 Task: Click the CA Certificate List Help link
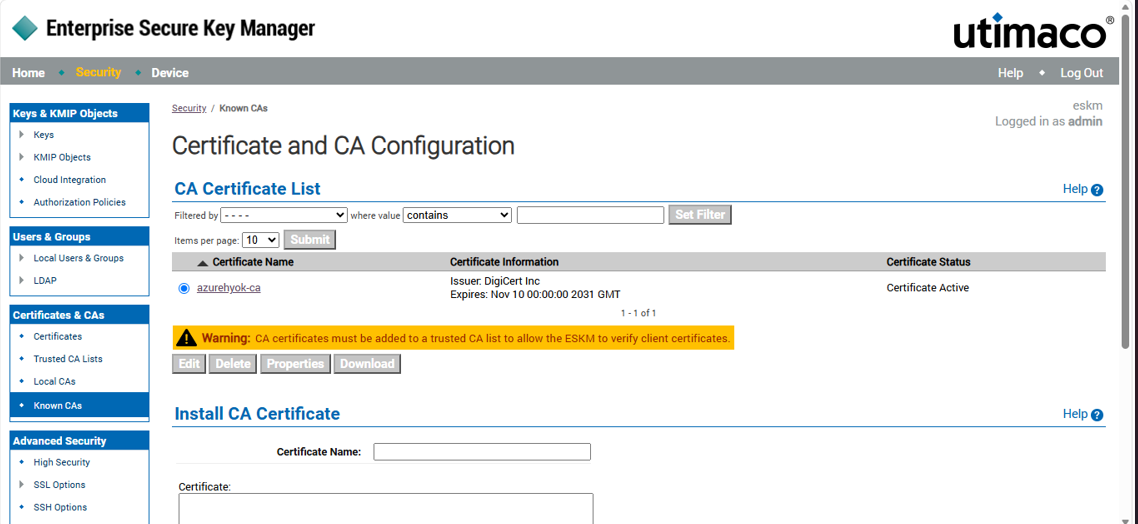click(x=1075, y=189)
